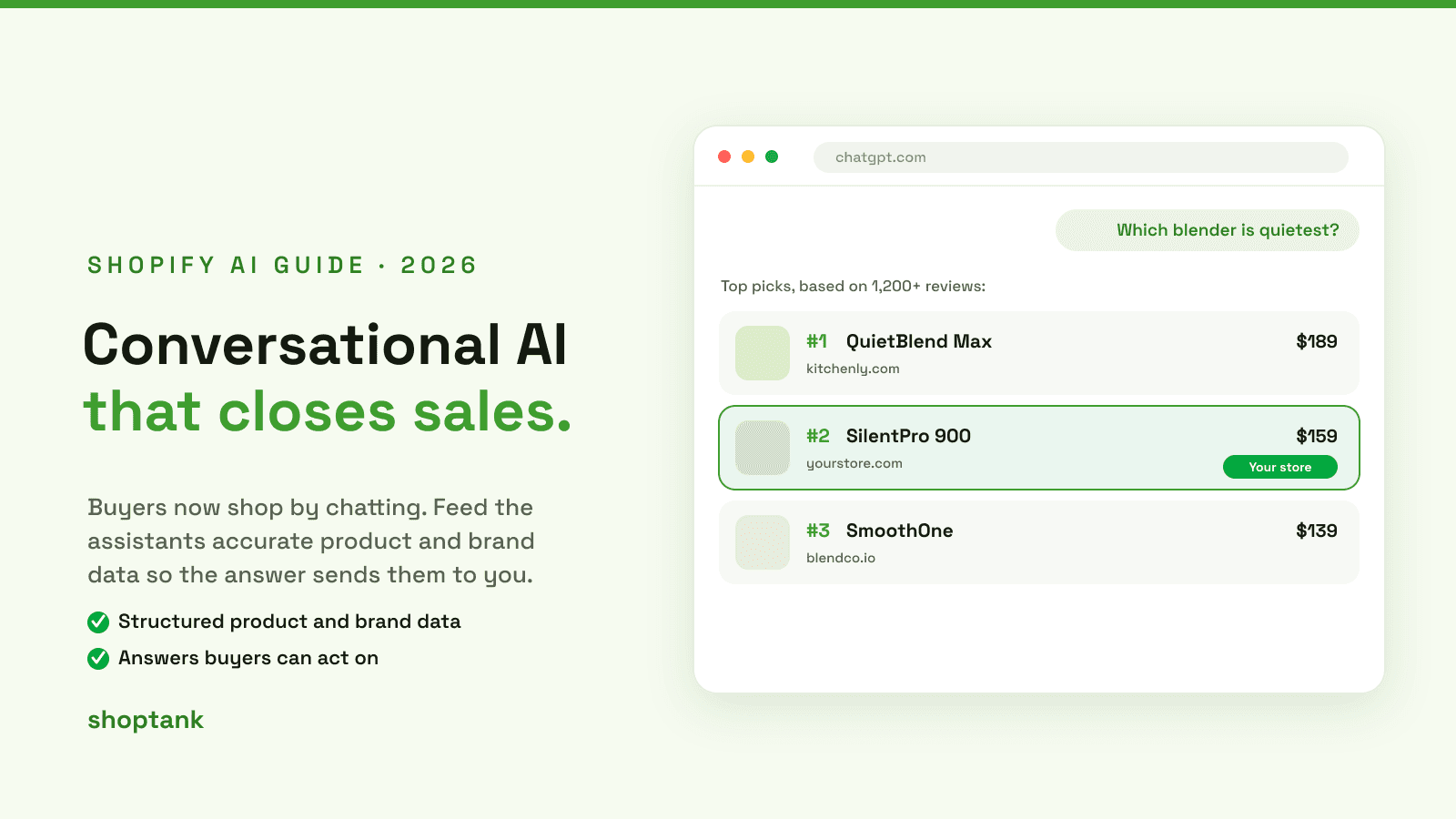The width and height of the screenshot is (1456, 819).
Task: Select the SilentPro 900 product name
Action: (908, 436)
